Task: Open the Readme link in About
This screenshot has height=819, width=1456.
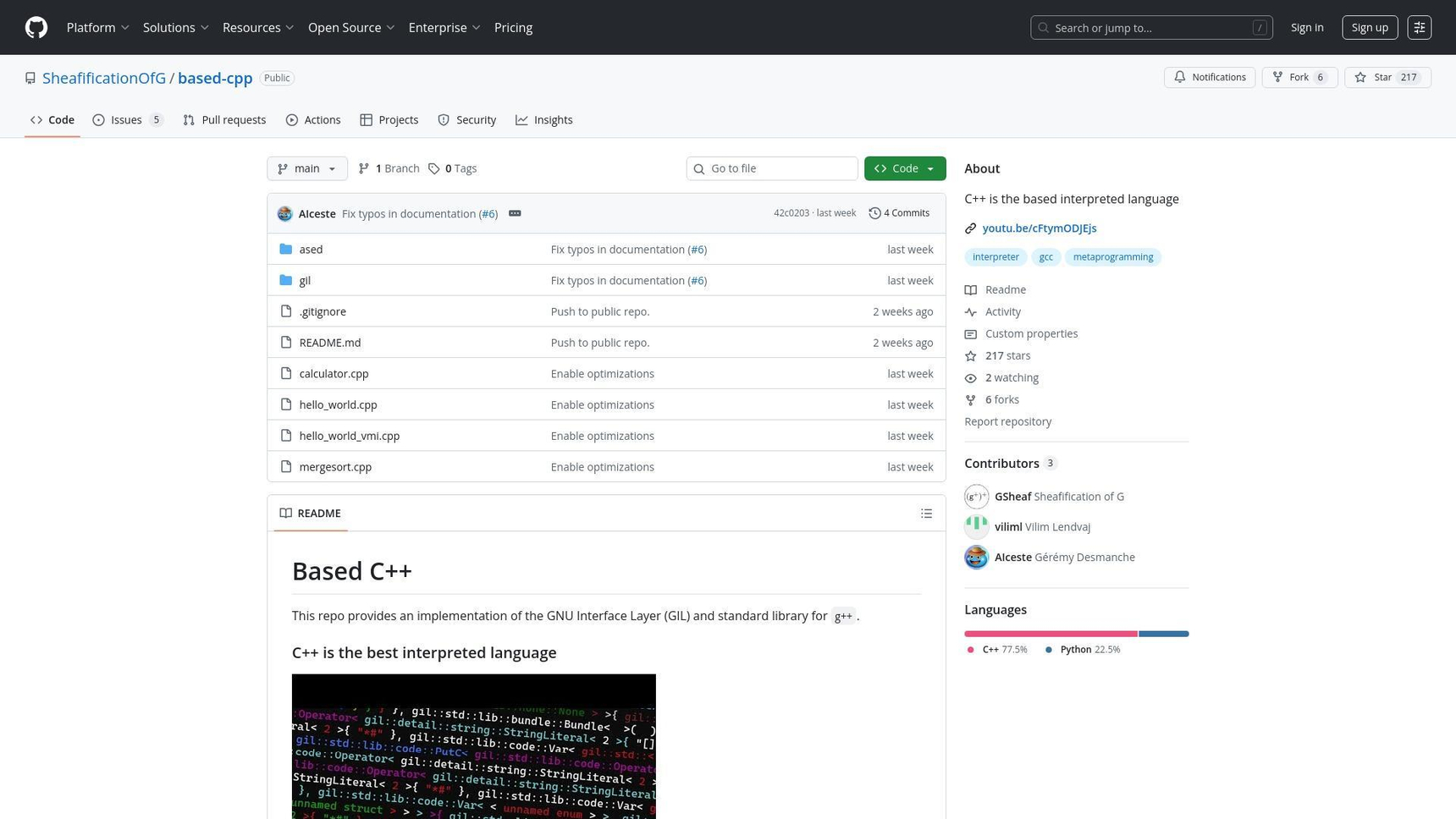Action: 995,290
